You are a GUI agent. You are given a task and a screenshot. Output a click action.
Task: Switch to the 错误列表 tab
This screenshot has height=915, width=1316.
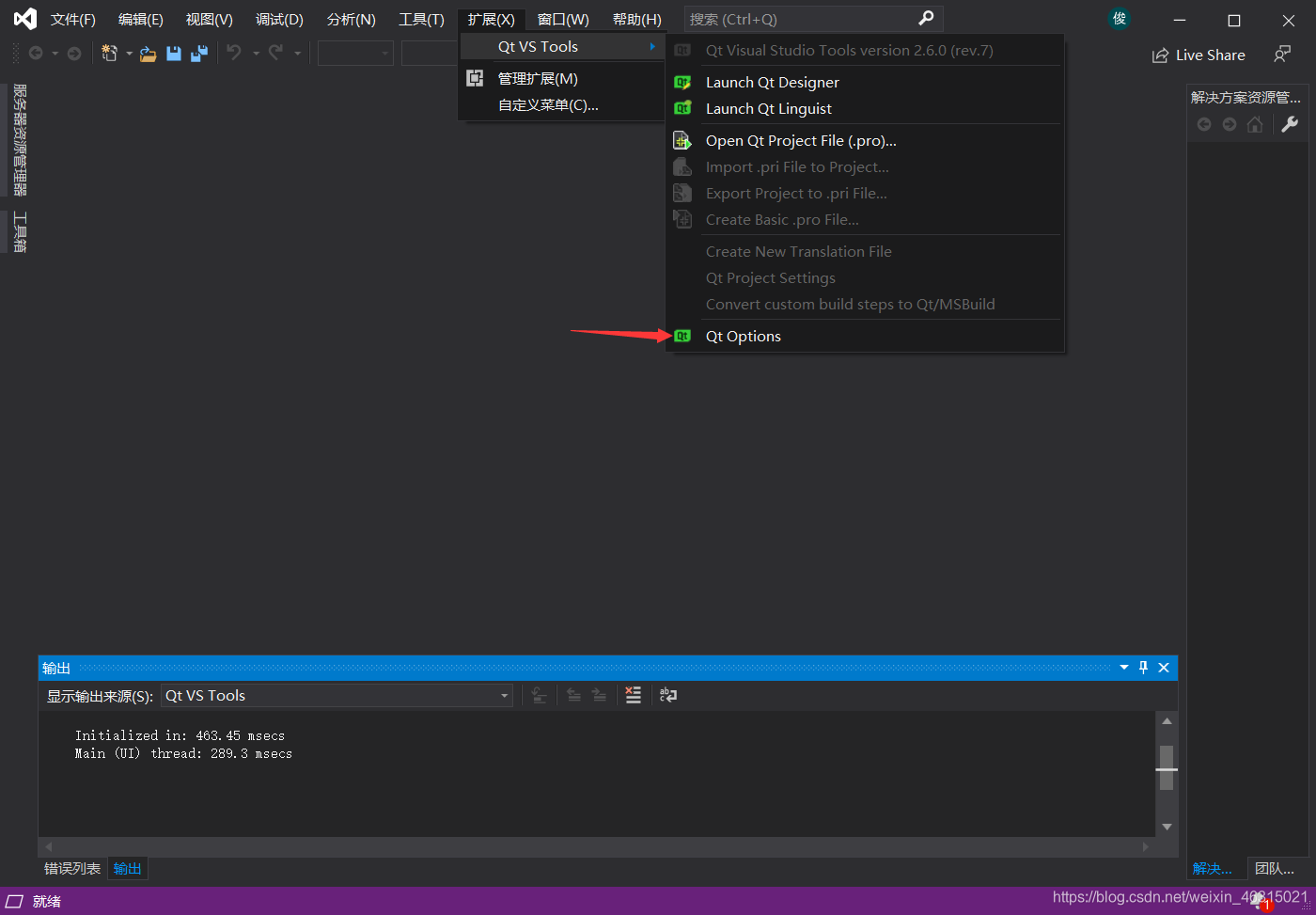click(72, 869)
